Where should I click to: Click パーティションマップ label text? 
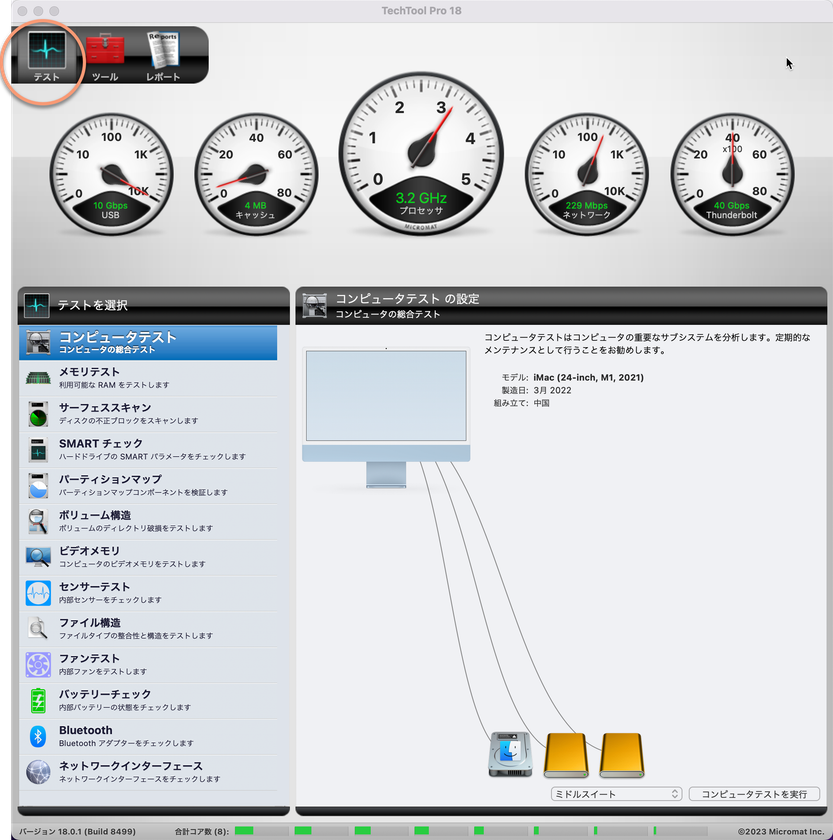[110, 479]
